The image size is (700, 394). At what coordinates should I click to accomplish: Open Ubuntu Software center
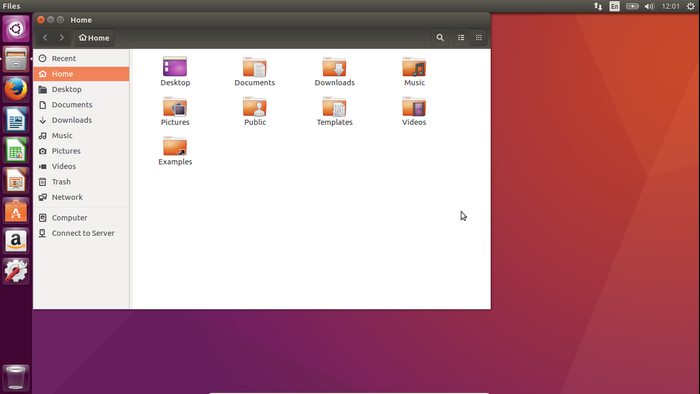(16, 211)
